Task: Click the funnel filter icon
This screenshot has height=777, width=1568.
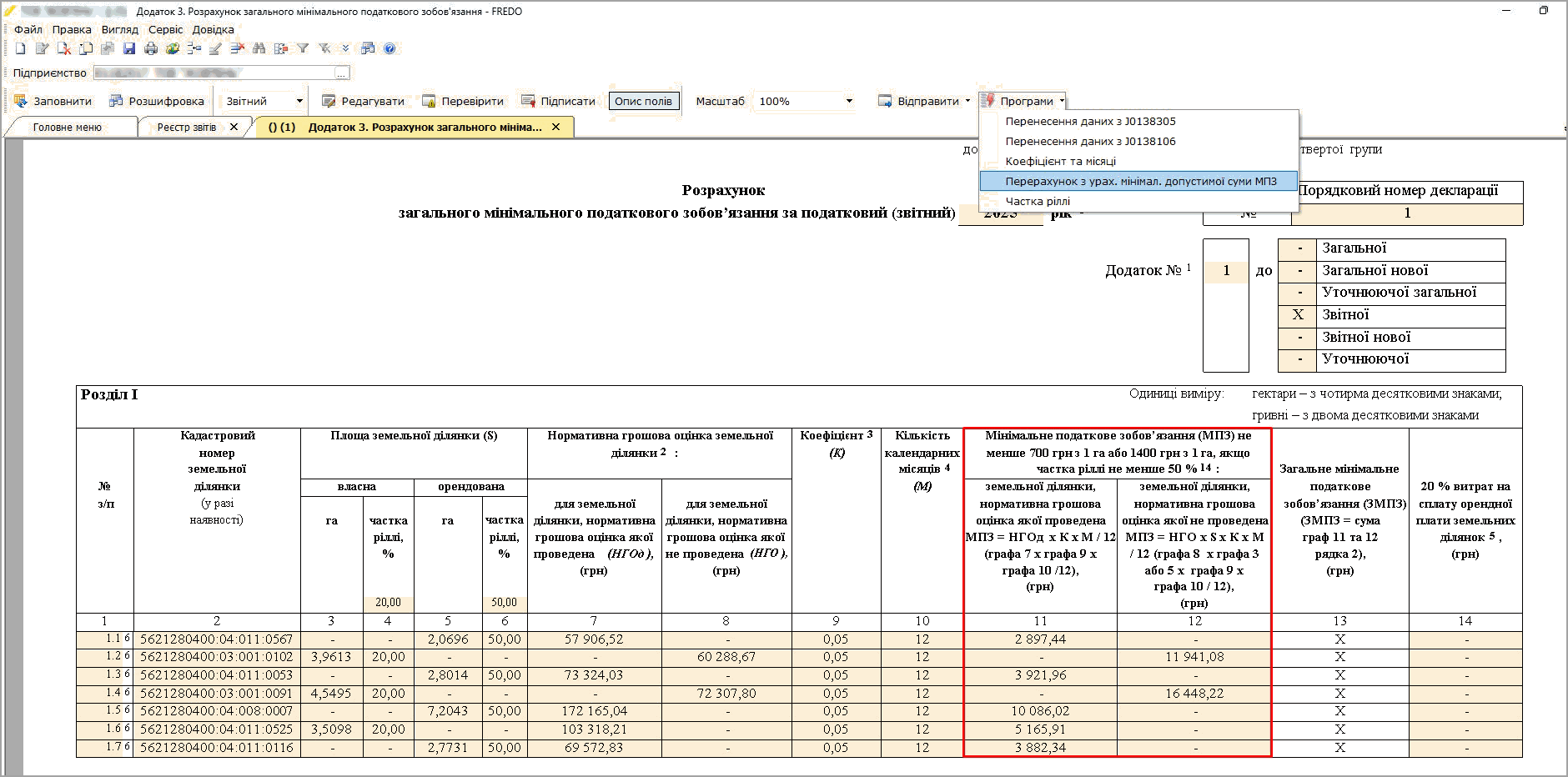Action: tap(303, 49)
